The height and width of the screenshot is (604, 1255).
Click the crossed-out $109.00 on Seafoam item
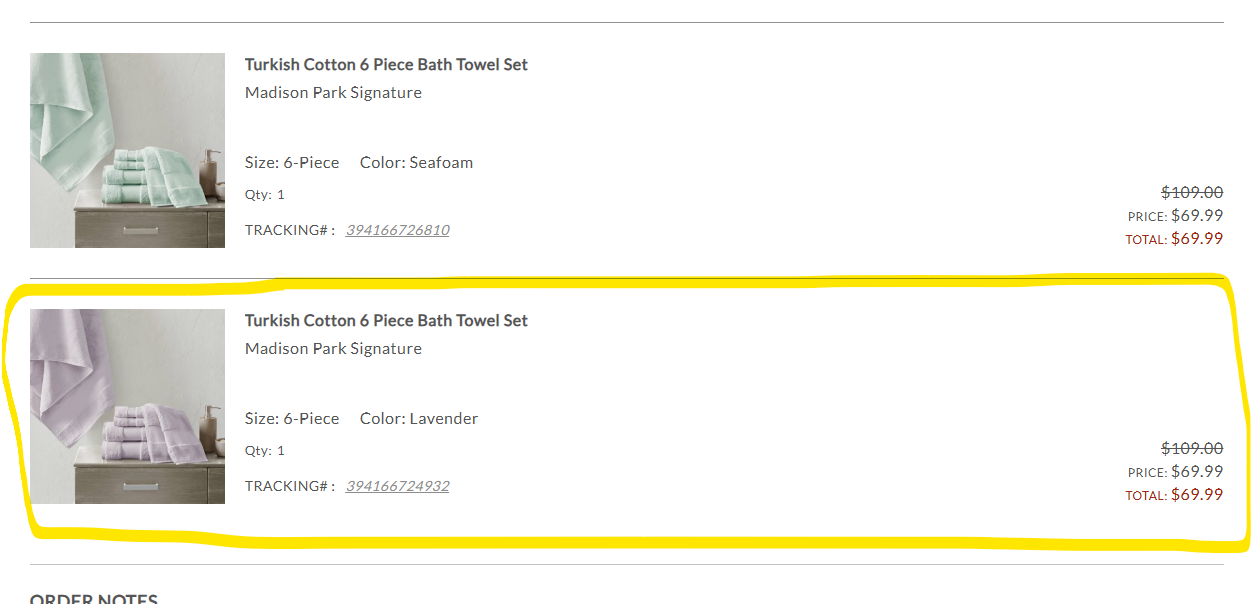(x=1192, y=192)
